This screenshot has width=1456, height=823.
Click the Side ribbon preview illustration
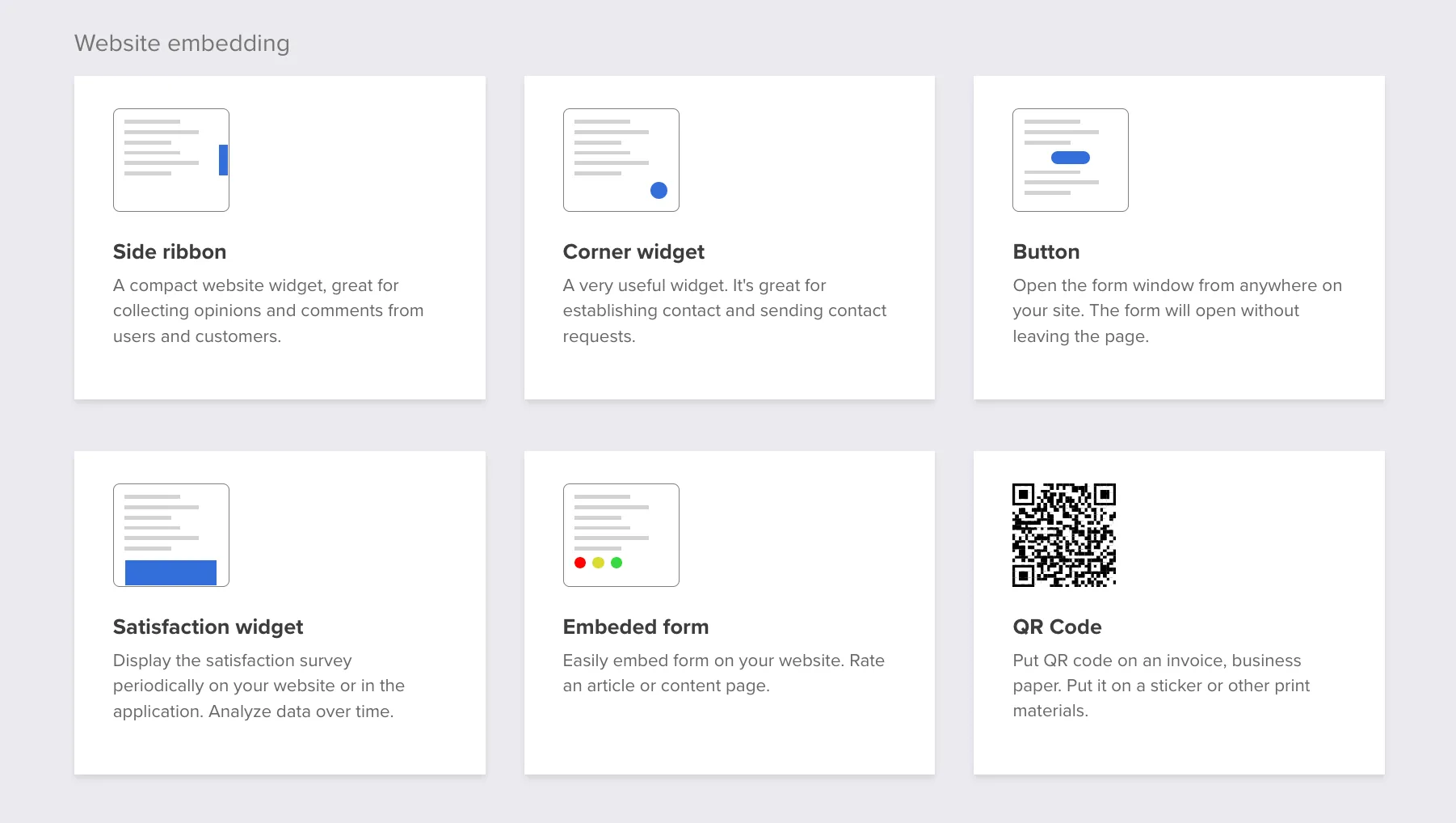pyautogui.click(x=170, y=159)
